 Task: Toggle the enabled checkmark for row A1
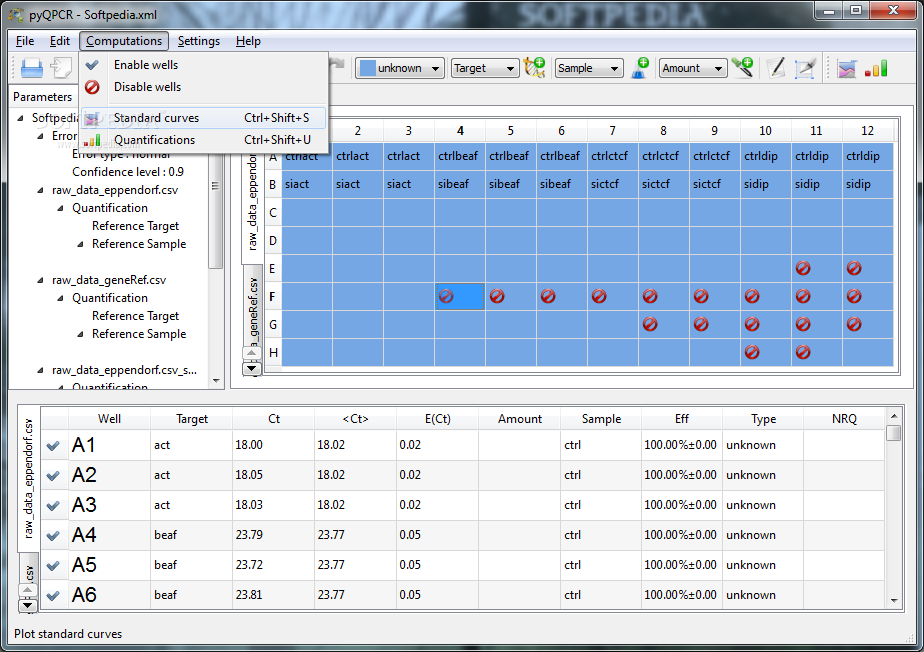(x=53, y=446)
